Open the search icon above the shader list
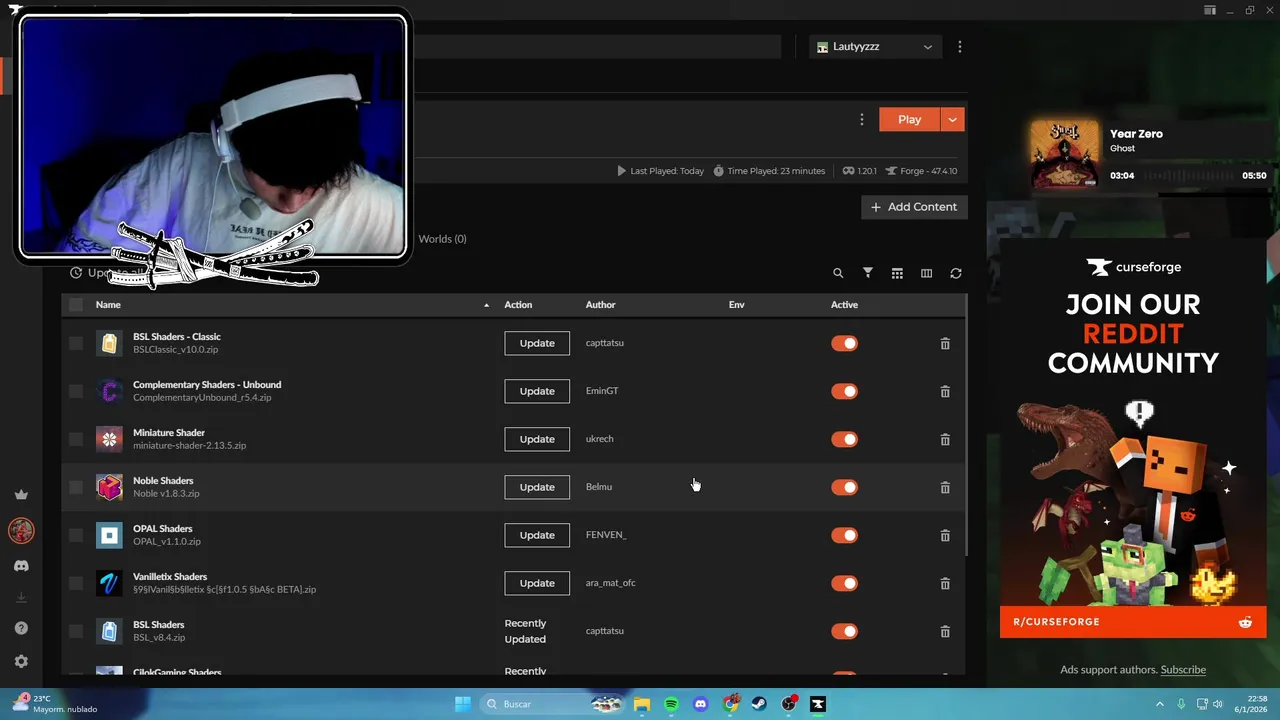1280x720 pixels. [838, 273]
